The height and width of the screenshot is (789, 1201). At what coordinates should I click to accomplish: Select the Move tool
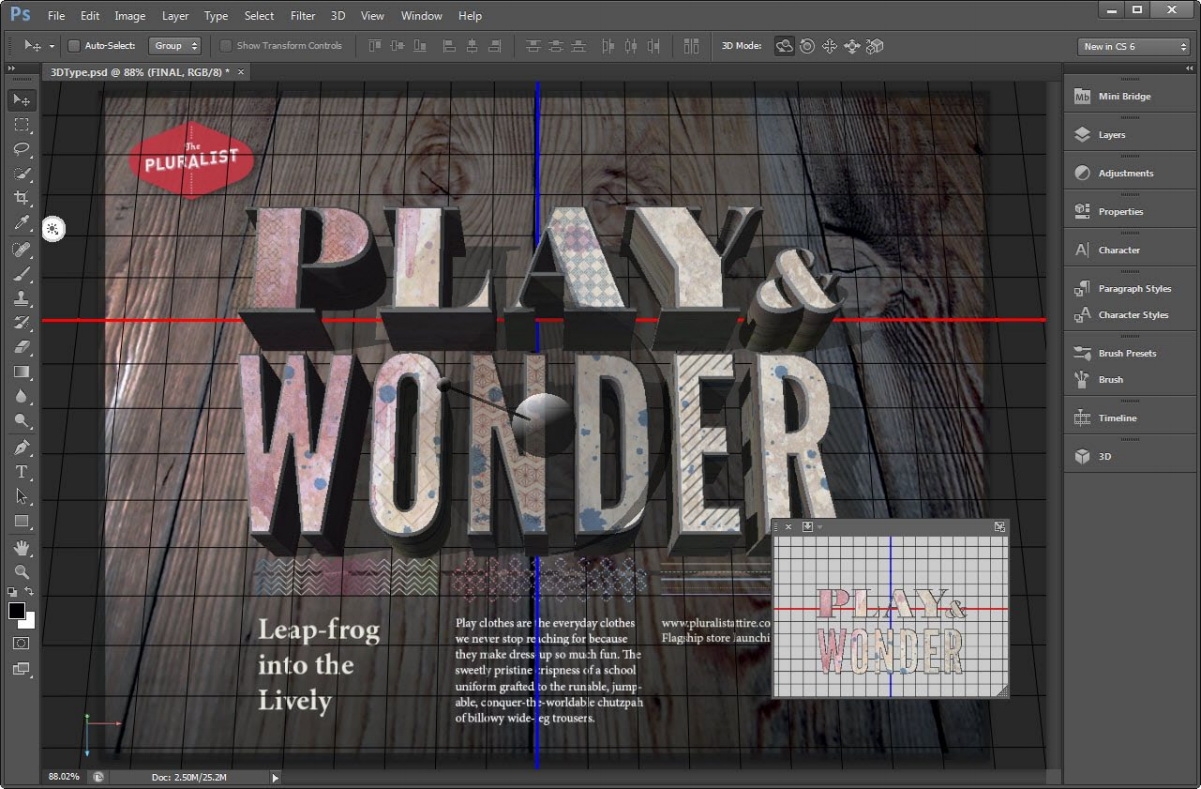[22, 100]
